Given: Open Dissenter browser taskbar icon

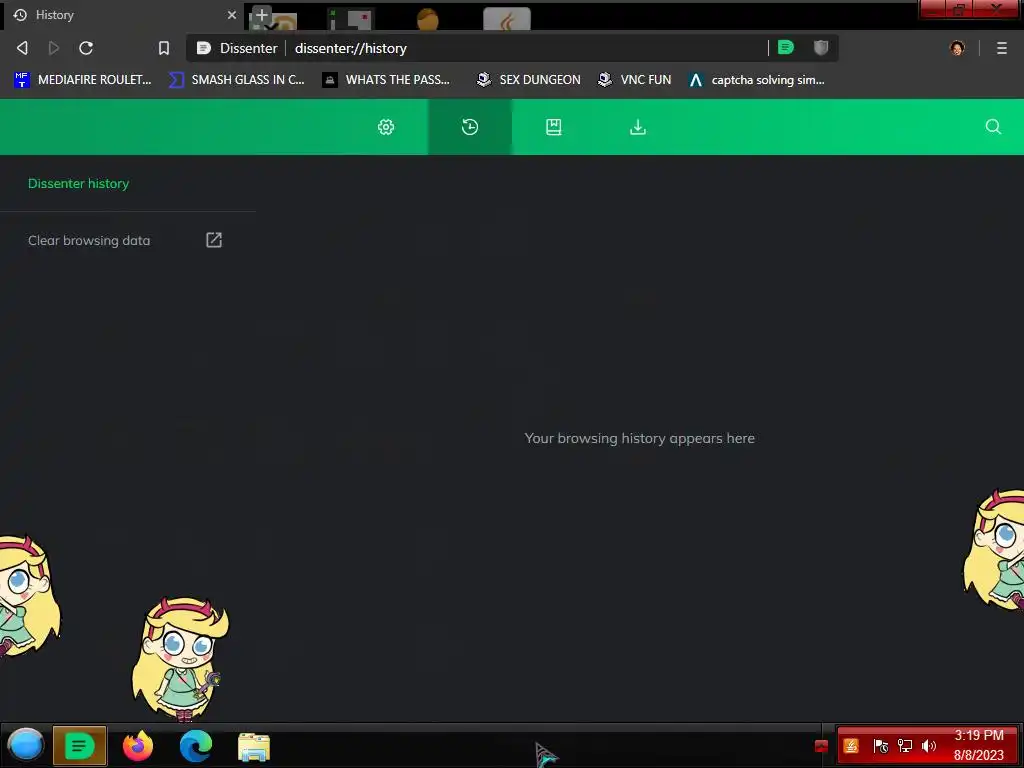Looking at the screenshot, I should point(80,745).
